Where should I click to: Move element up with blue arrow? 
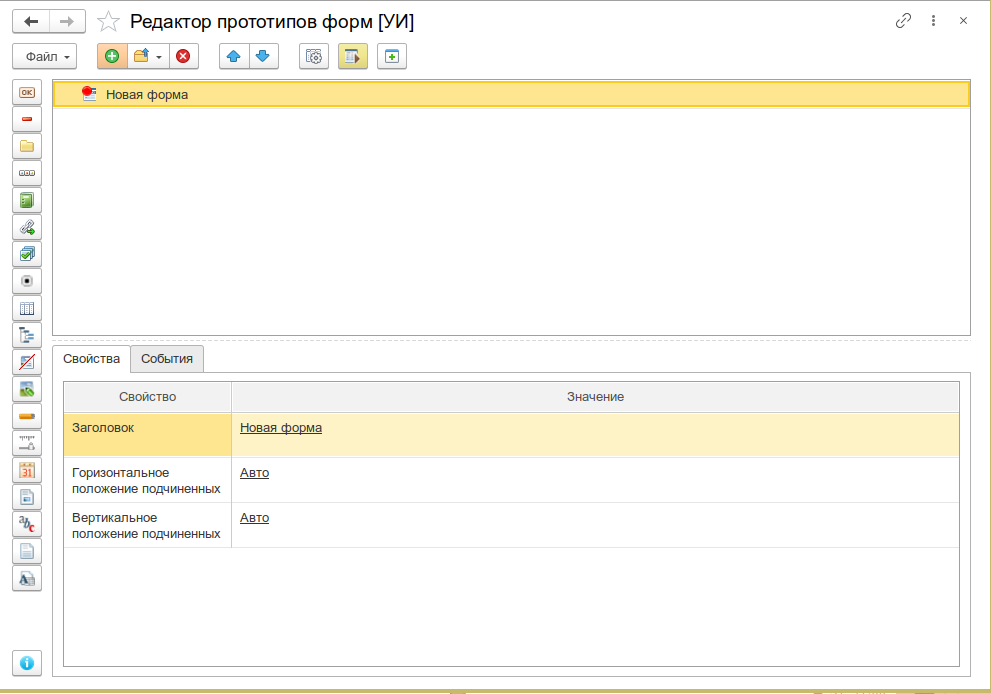tap(234, 56)
